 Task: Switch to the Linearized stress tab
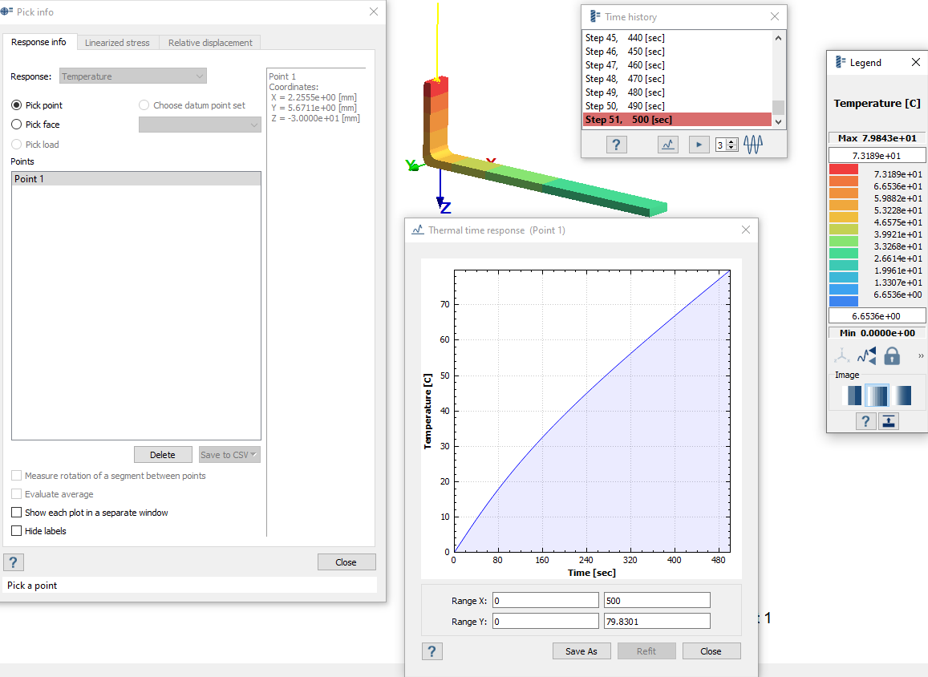click(x=117, y=42)
